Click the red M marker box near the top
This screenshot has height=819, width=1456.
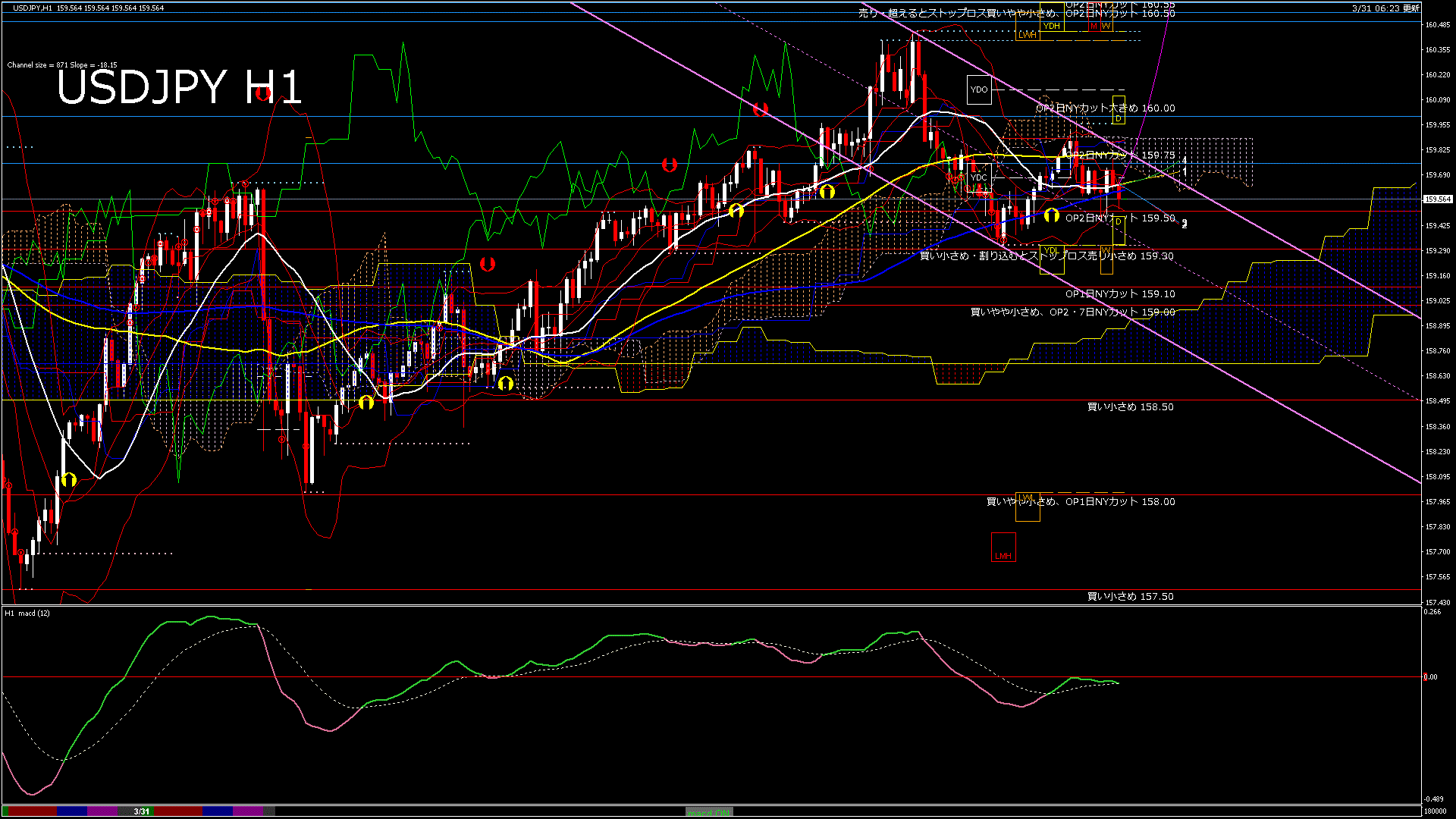click(x=1094, y=26)
